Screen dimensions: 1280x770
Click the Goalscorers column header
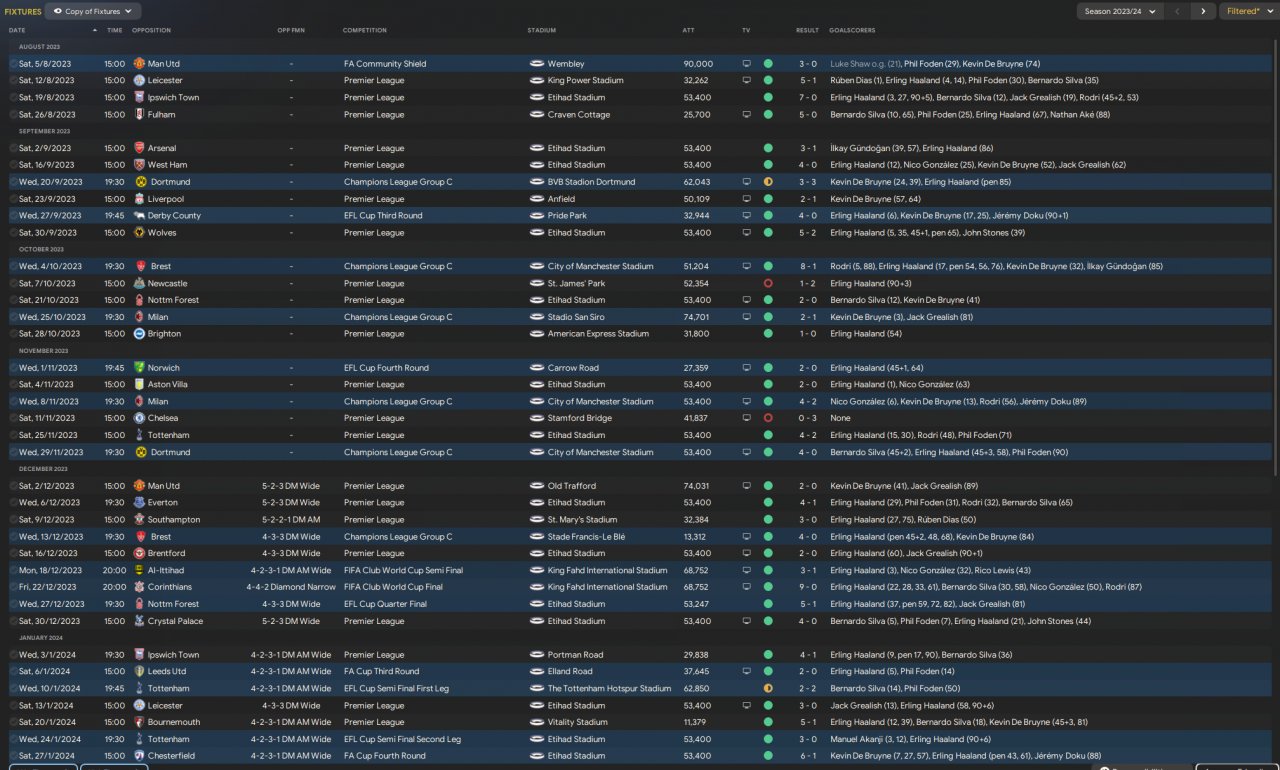click(853, 31)
